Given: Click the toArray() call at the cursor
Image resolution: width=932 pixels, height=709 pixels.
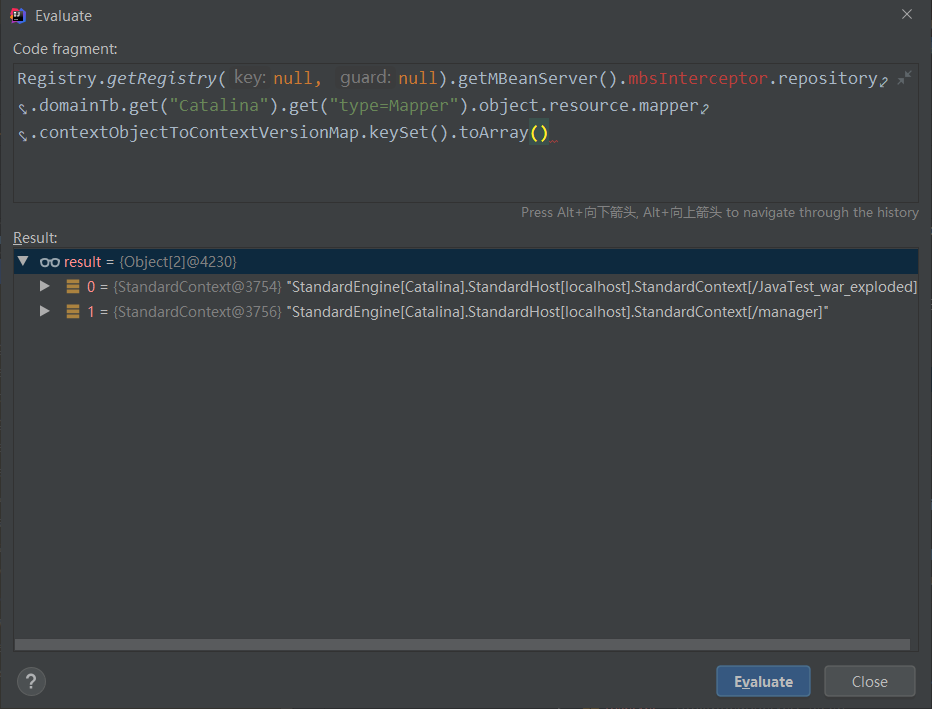Looking at the screenshot, I should [503, 132].
